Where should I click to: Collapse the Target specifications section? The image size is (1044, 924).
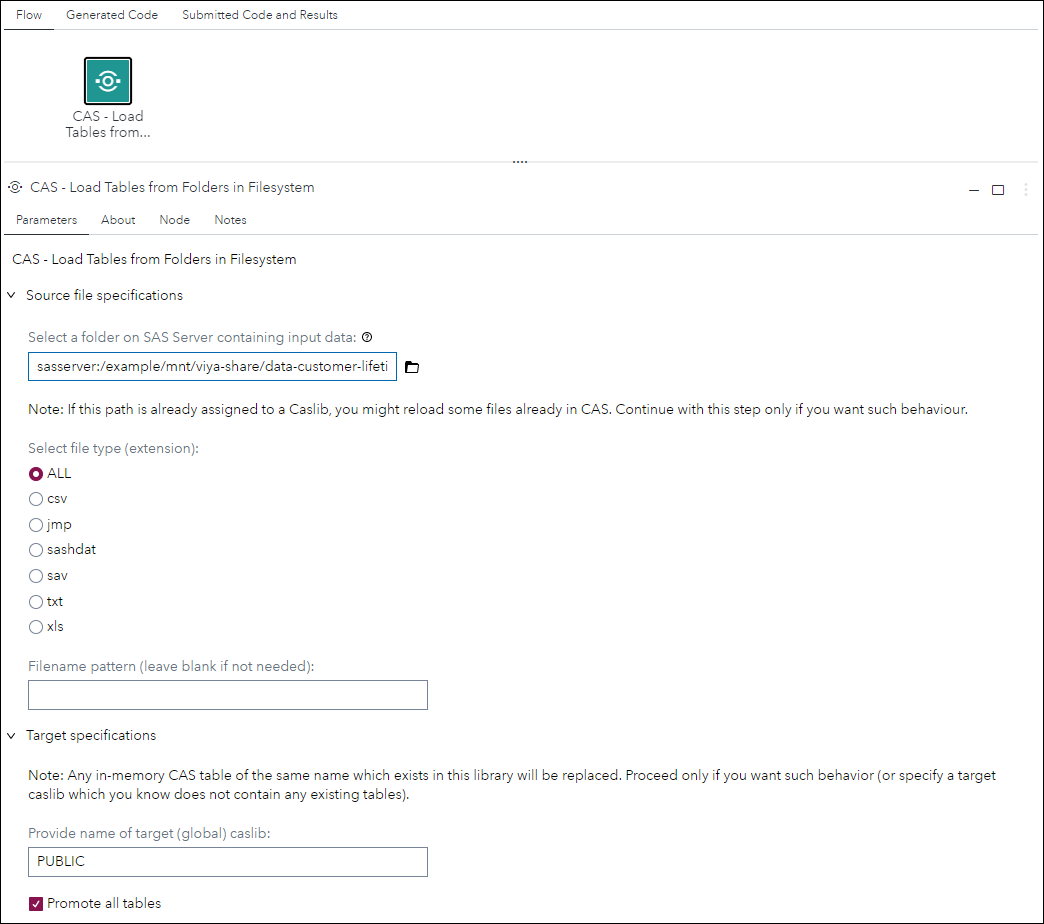point(11,736)
